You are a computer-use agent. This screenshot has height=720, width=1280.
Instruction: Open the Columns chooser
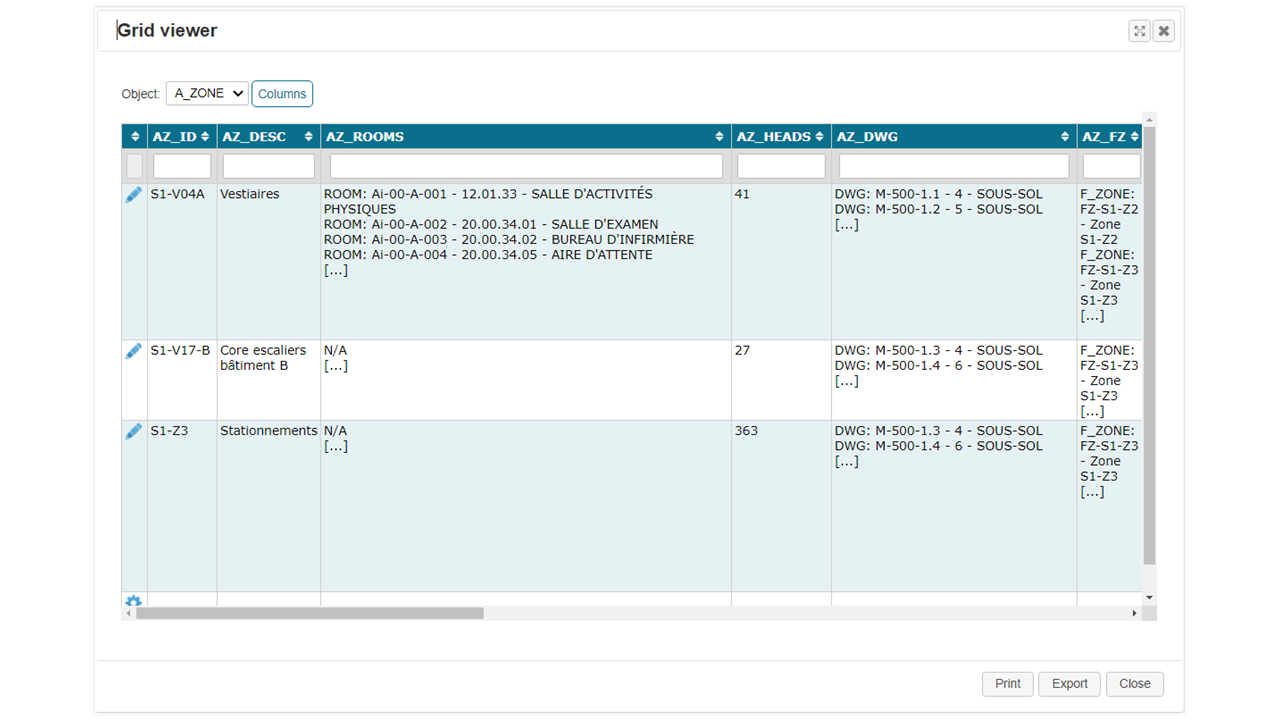[x=282, y=94]
